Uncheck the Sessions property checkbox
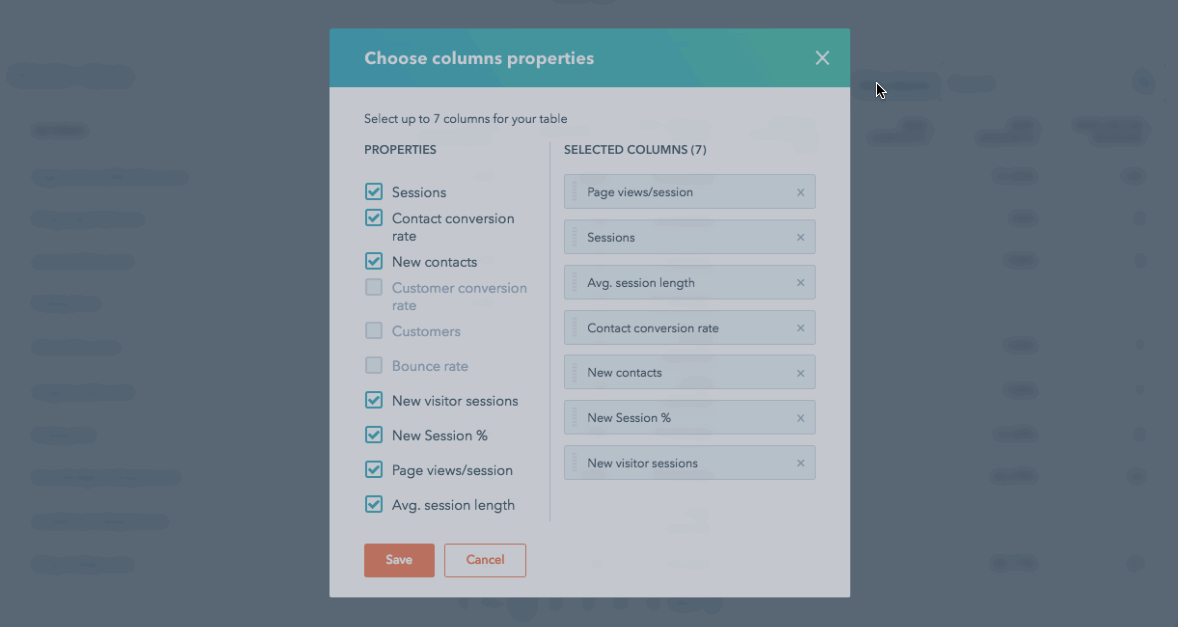This screenshot has height=627, width=1178. pyautogui.click(x=374, y=191)
